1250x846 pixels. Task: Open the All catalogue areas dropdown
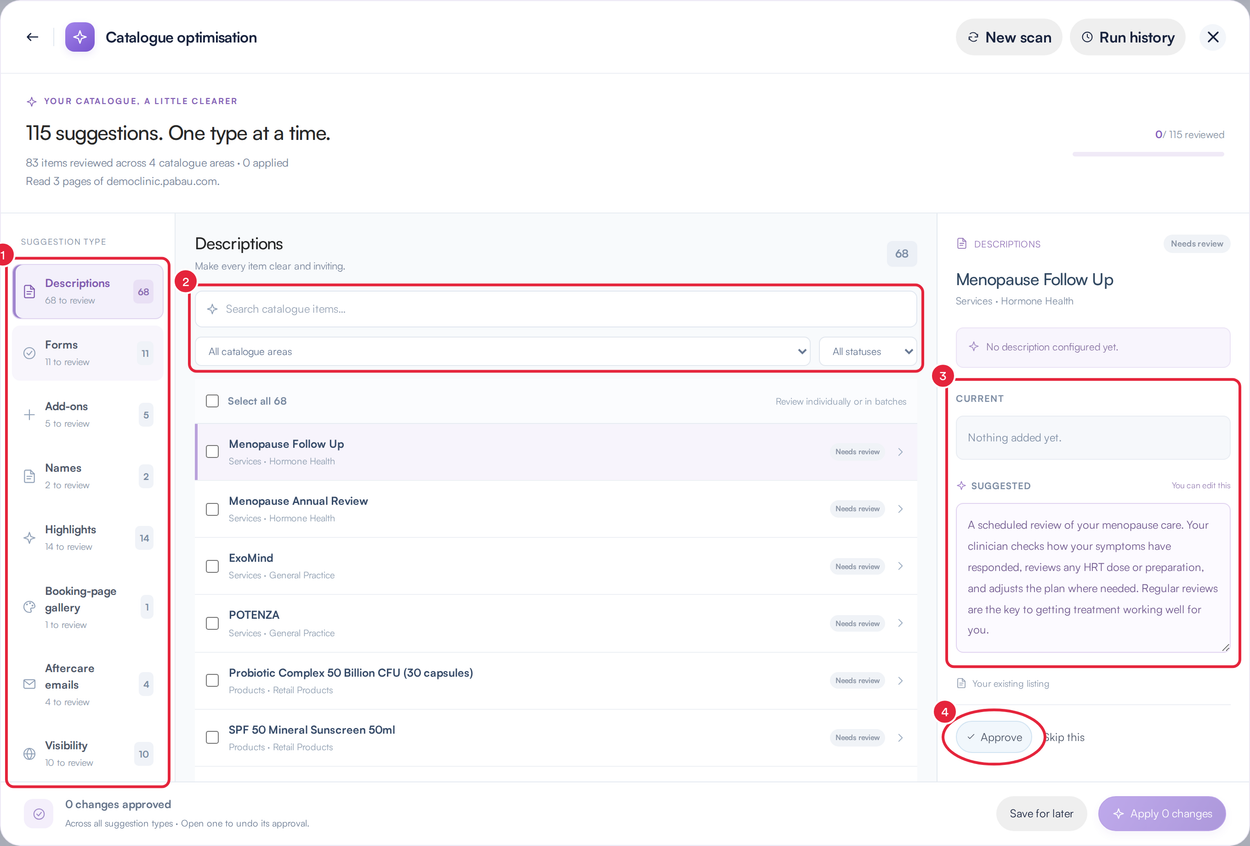503,352
